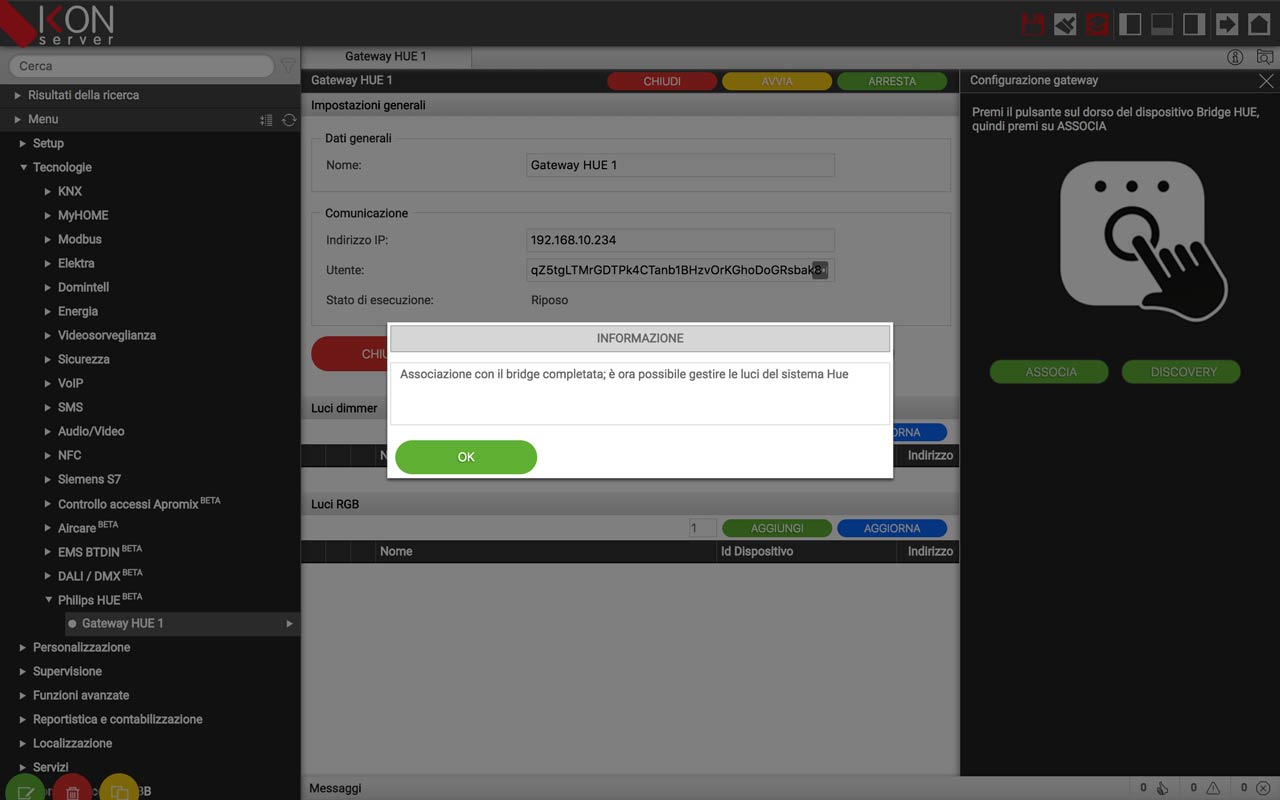Image resolution: width=1280 pixels, height=800 pixels.
Task: Click the yellow copy circle button
Action: [119, 789]
